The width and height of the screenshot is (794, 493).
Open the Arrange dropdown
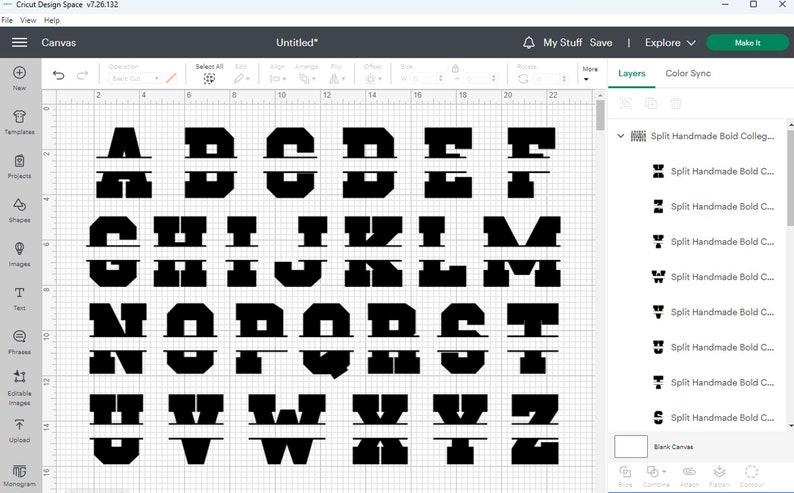[x=307, y=78]
